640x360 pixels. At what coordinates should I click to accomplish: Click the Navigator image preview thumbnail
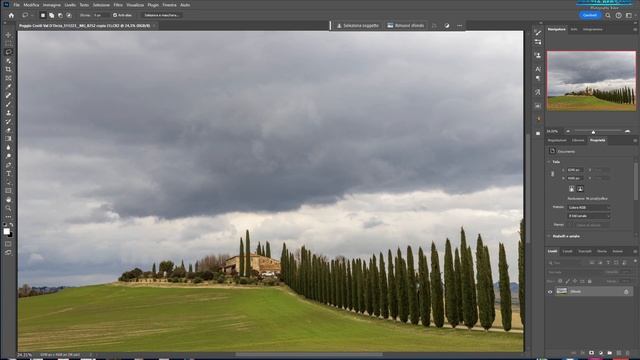(x=591, y=81)
